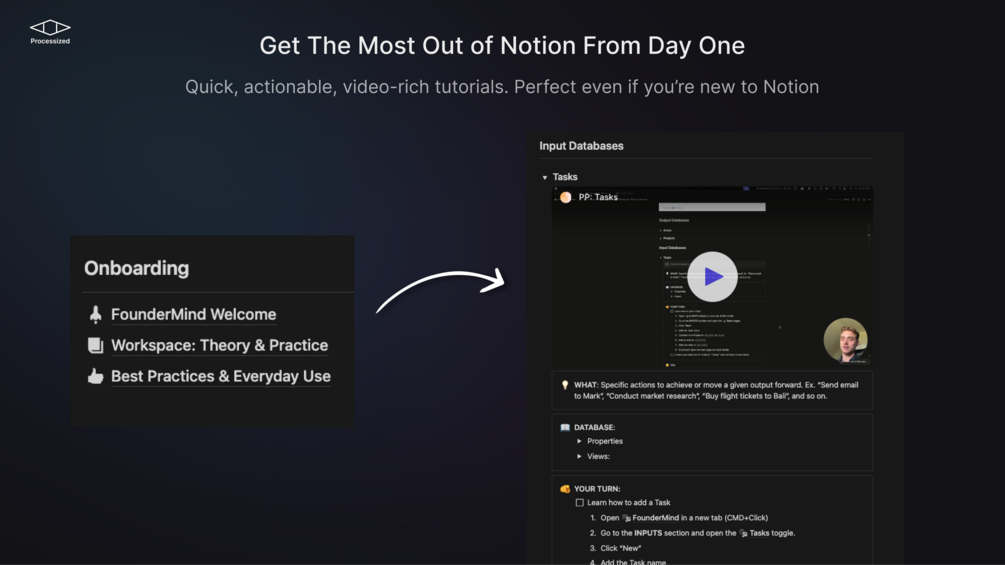Click the book icon beside DATABASE
The height and width of the screenshot is (565, 1005).
(x=565, y=427)
